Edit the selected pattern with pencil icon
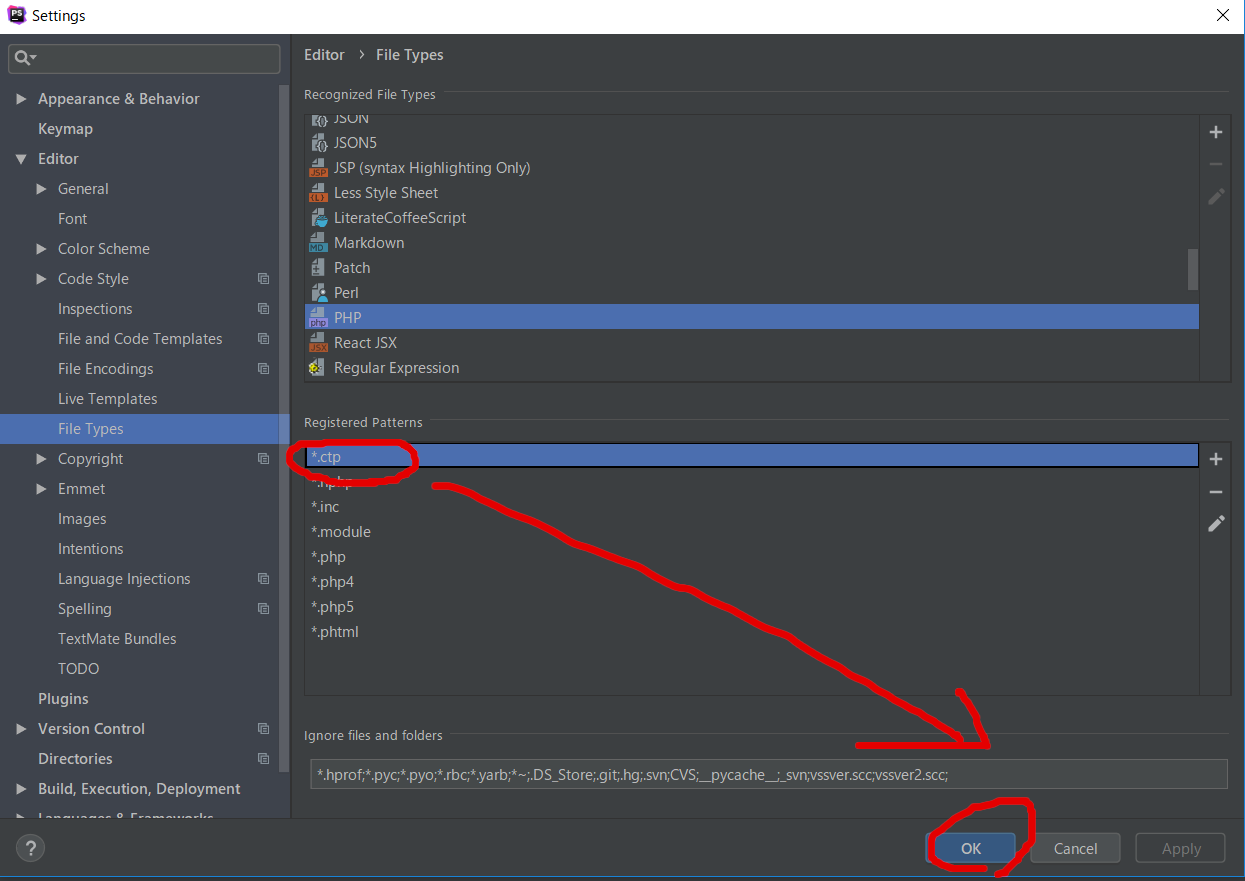Screen dimensions: 1245x881 pyautogui.click(x=1216, y=524)
